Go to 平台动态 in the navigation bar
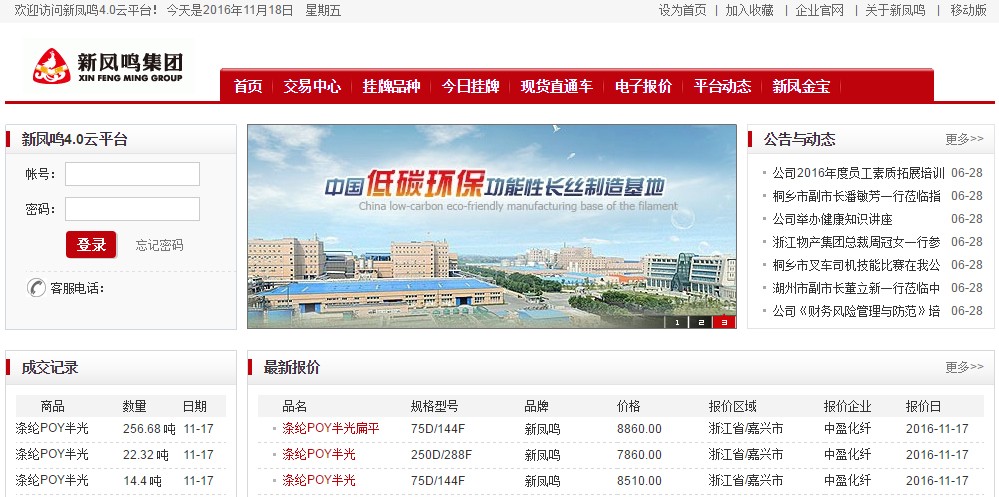The height and width of the screenshot is (497, 999). click(722, 87)
